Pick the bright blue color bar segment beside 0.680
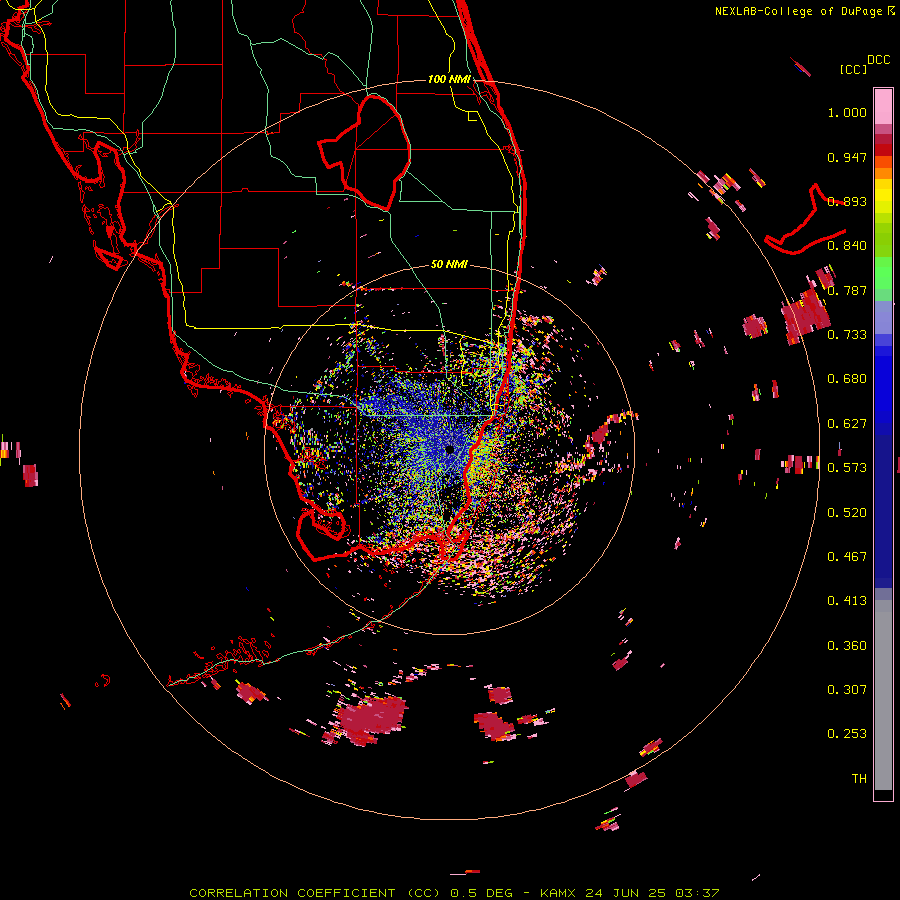Viewport: 900px width, 900px height. tap(883, 390)
